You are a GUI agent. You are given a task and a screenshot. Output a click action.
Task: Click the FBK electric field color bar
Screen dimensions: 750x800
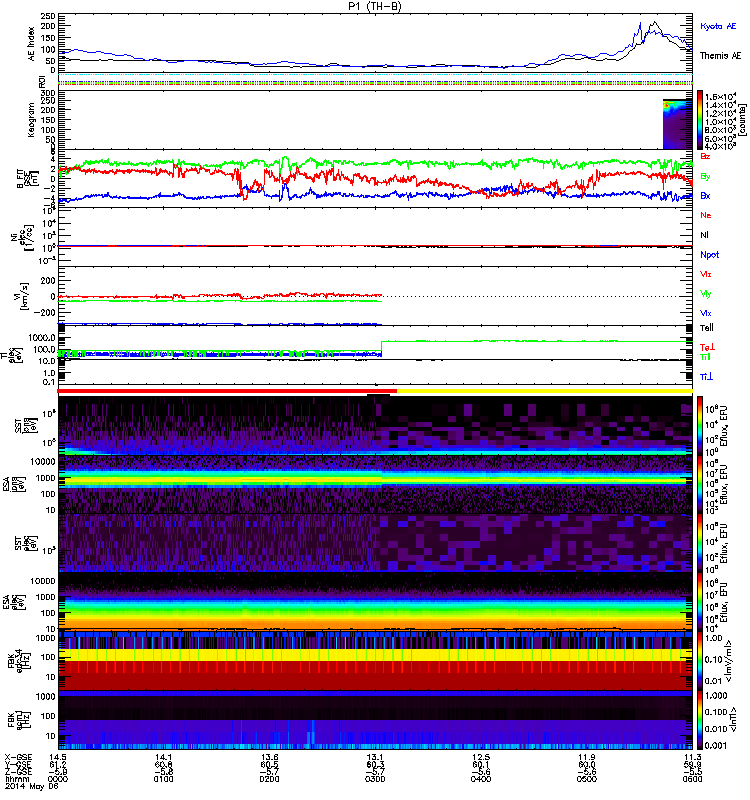click(x=700, y=661)
